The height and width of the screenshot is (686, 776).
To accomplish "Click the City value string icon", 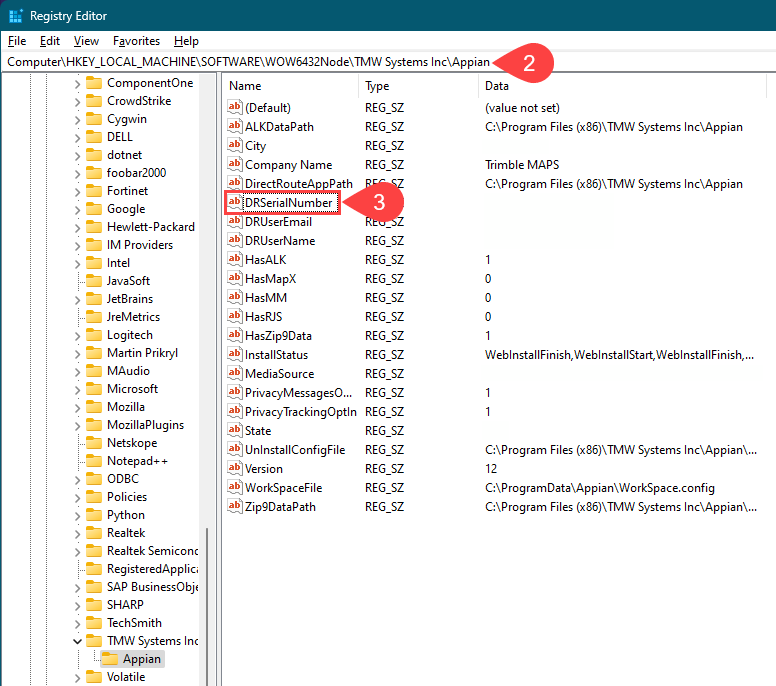I will coord(235,145).
